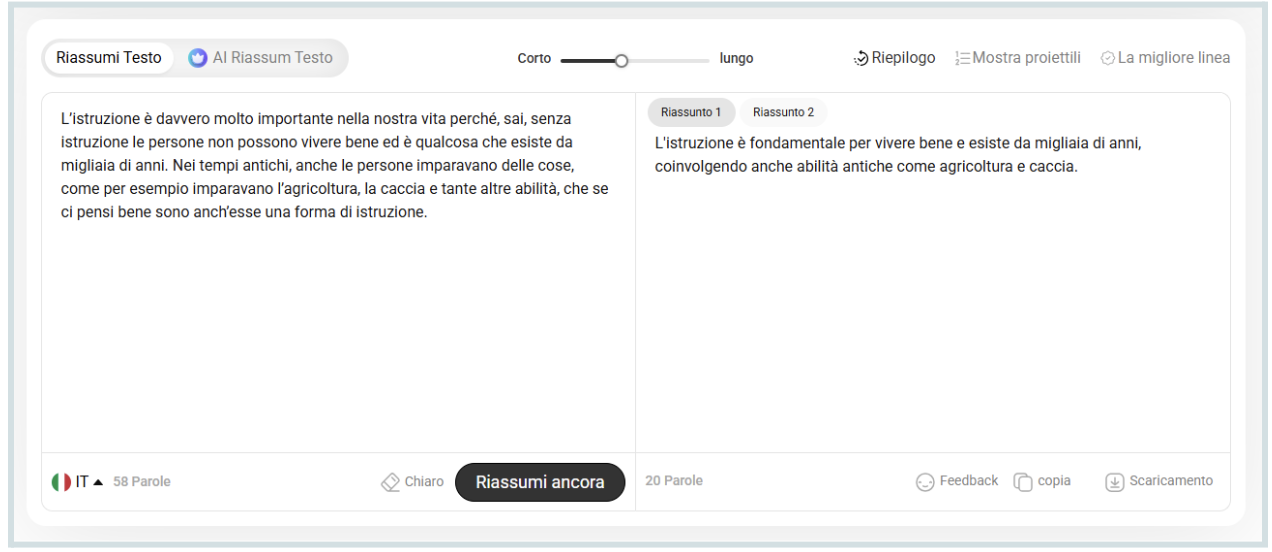Screen dimensions: 1272x552
Task: Click the Scaricamento download icon
Action: click(x=1114, y=482)
